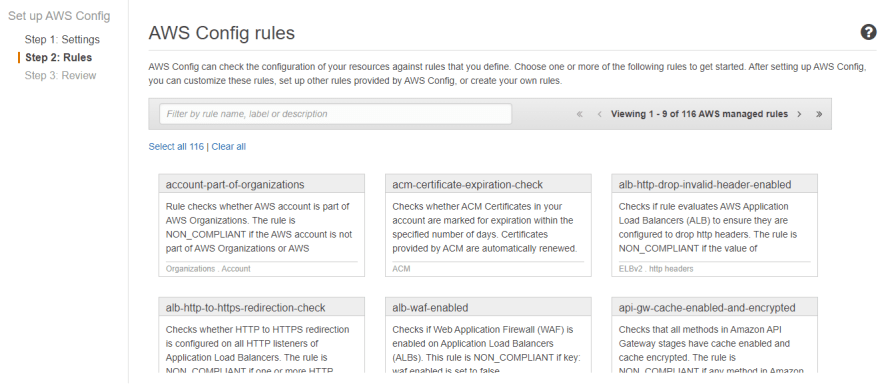880x384 pixels.
Task: Click Select all 116 link
Action: 176,147
